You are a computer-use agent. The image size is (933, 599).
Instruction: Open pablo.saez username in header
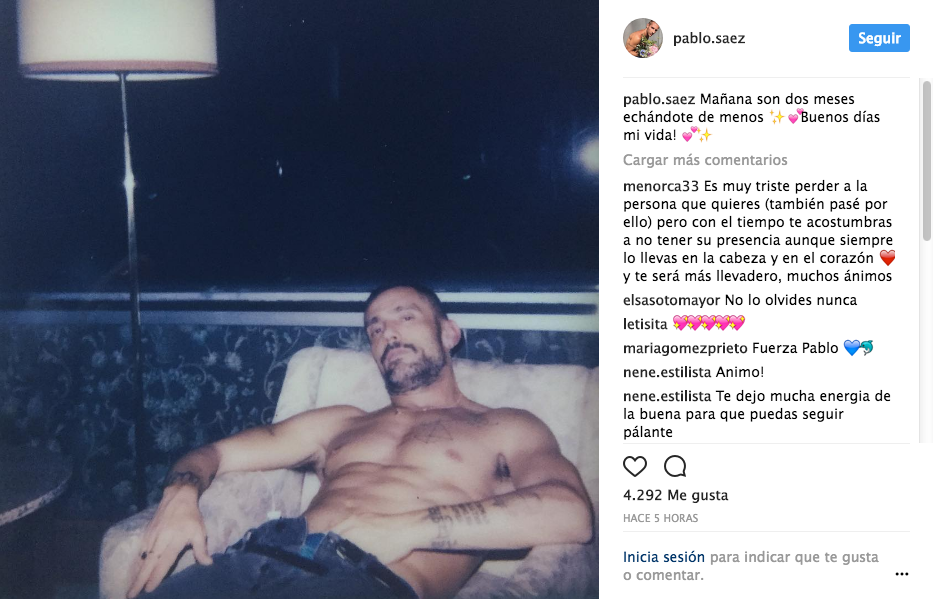709,38
